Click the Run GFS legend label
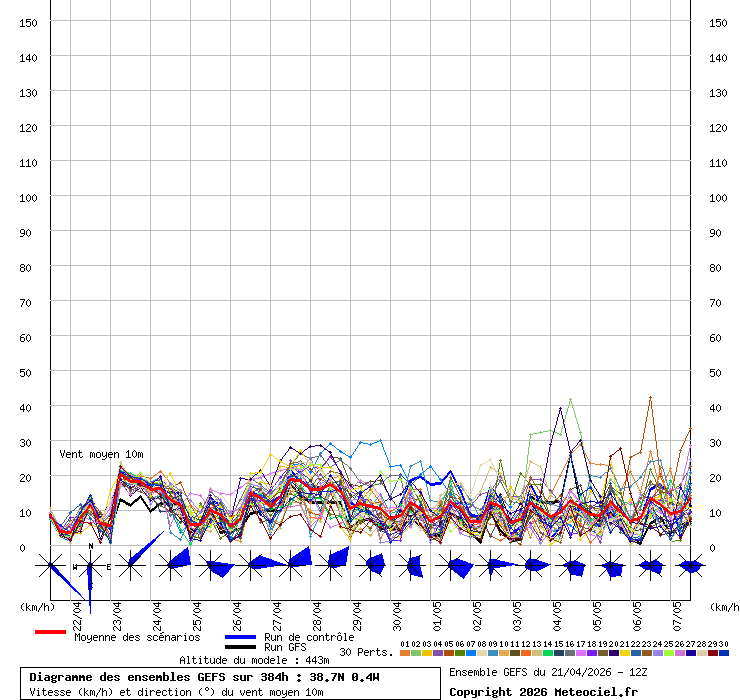This screenshot has height=700, width=740. click(x=285, y=647)
